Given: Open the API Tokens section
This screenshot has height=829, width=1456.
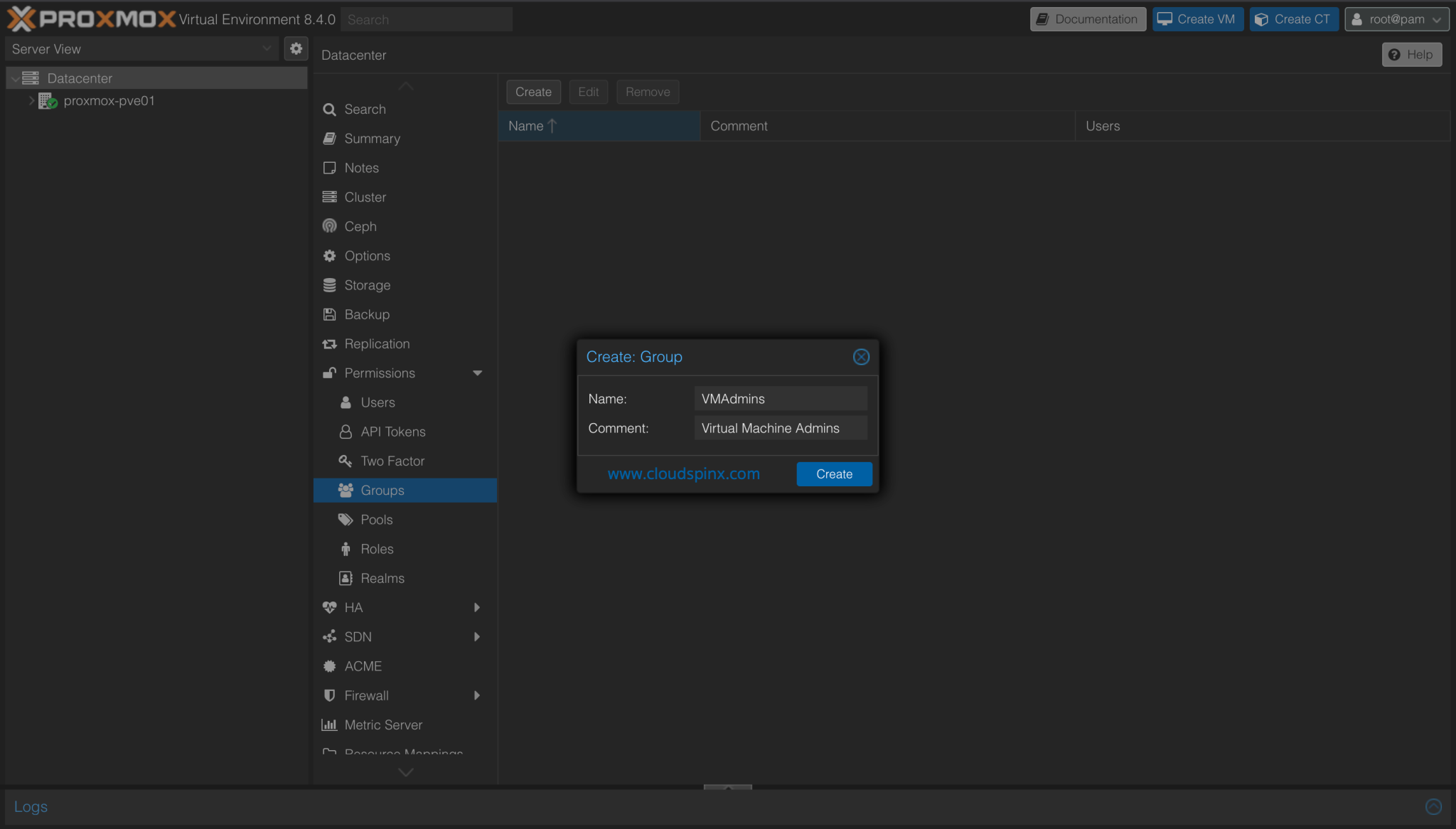Looking at the screenshot, I should pyautogui.click(x=392, y=431).
